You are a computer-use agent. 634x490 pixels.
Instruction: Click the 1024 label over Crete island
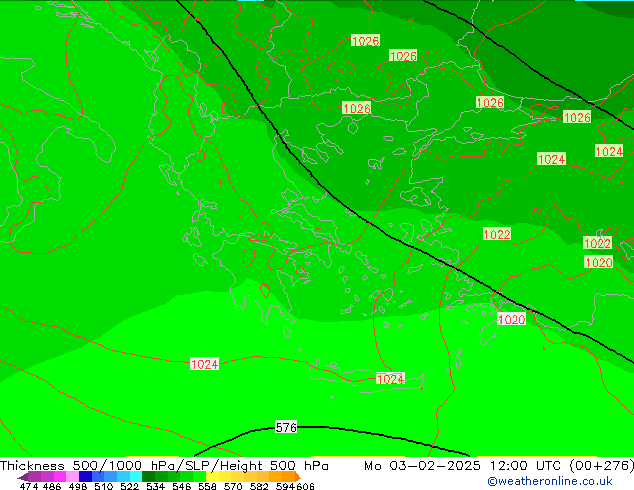[390, 379]
